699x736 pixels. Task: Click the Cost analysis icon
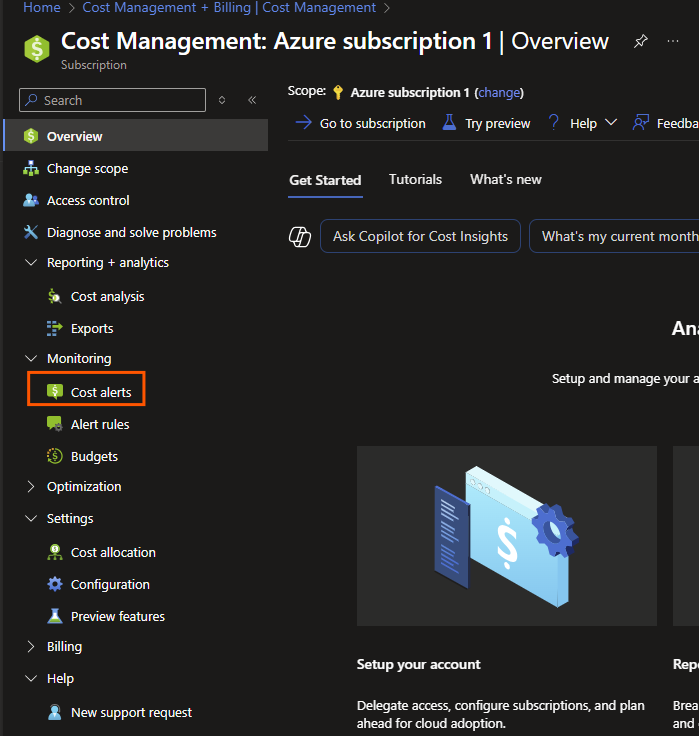pyautogui.click(x=54, y=296)
